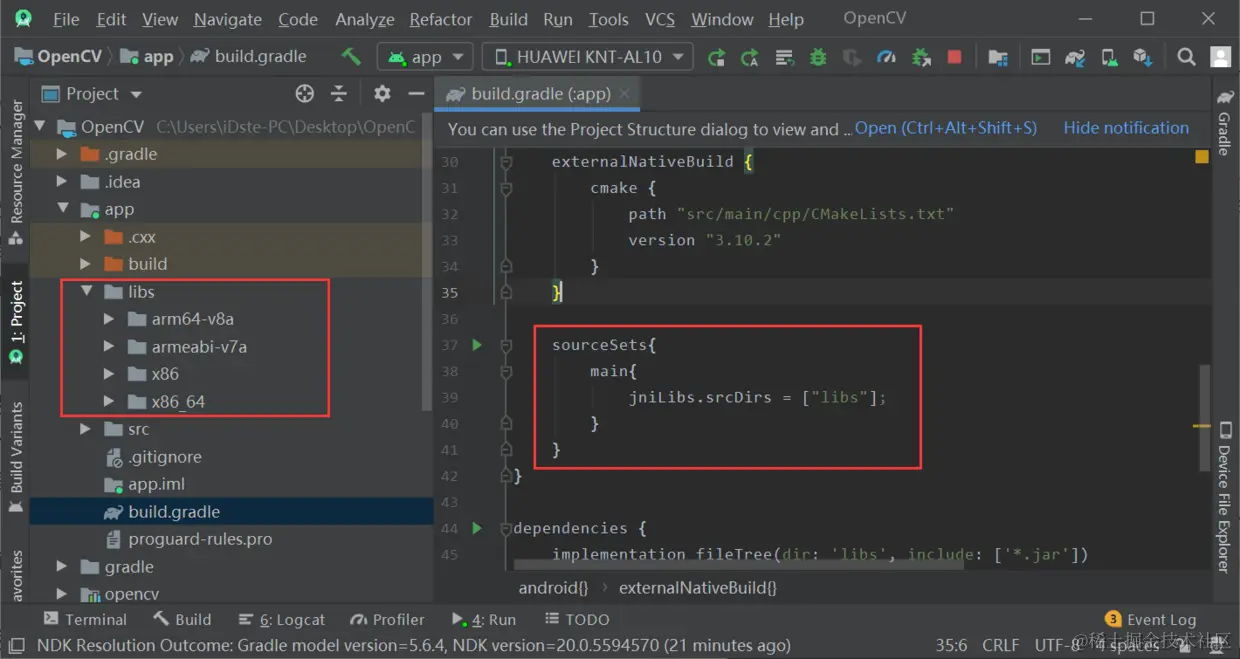Image resolution: width=1240 pixels, height=659 pixels.
Task: Click the tool window toggle icon bottom-left
Action: pyautogui.click(x=15, y=645)
